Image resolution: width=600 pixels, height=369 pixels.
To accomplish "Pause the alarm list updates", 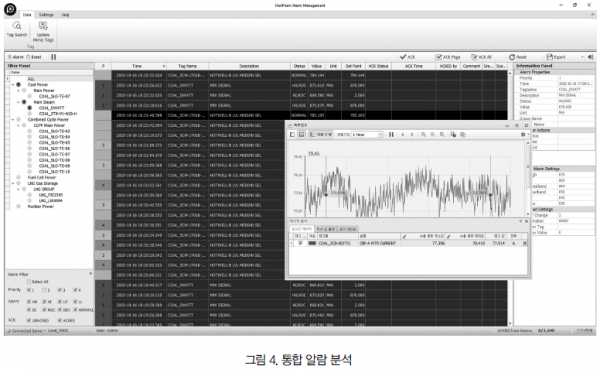I will coord(54,57).
